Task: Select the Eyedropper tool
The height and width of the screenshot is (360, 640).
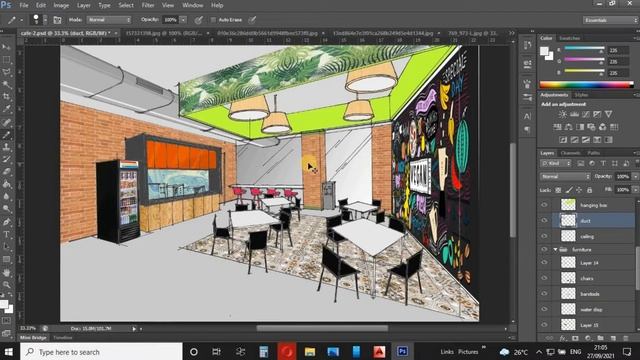Action: point(6,109)
